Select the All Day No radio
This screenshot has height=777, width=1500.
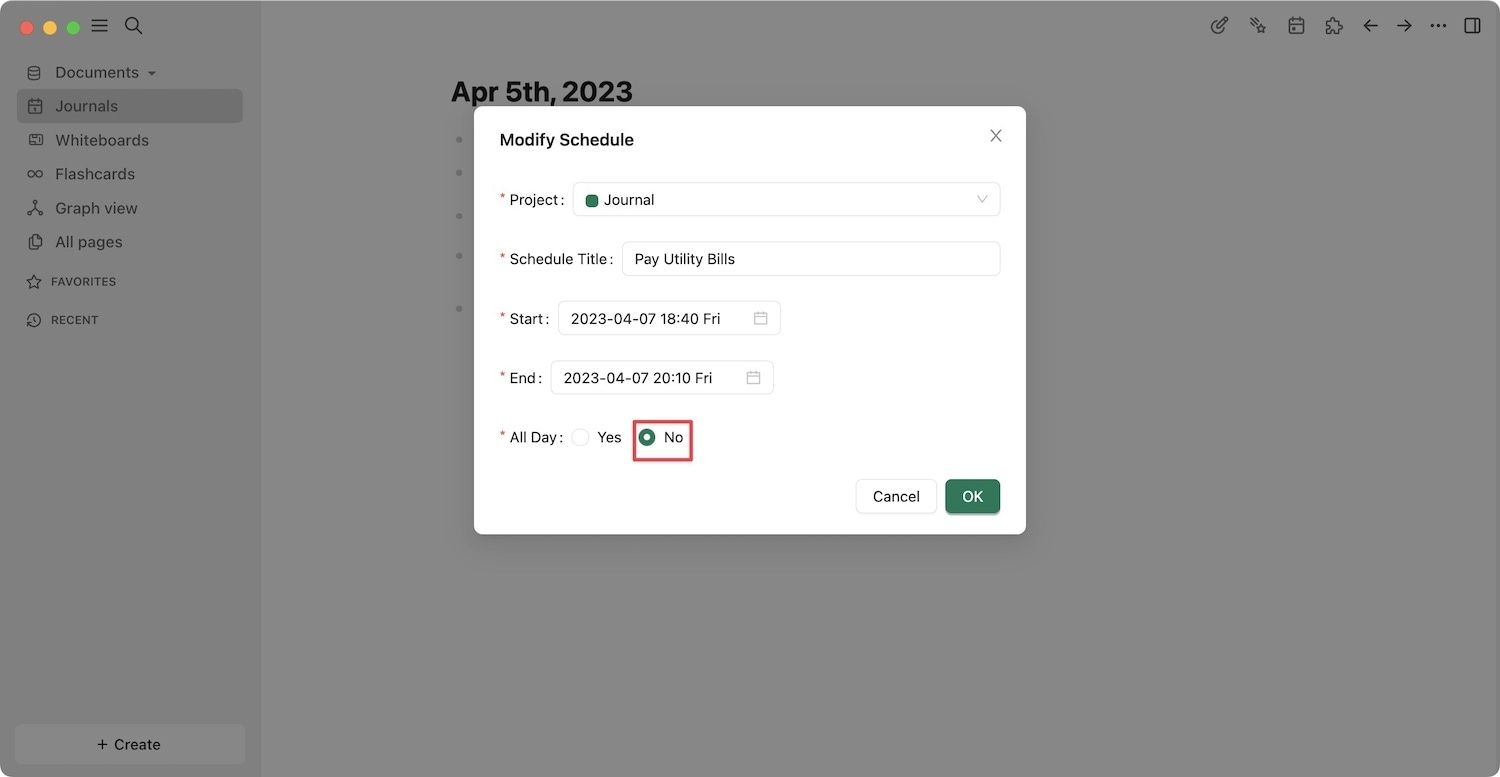(x=647, y=437)
